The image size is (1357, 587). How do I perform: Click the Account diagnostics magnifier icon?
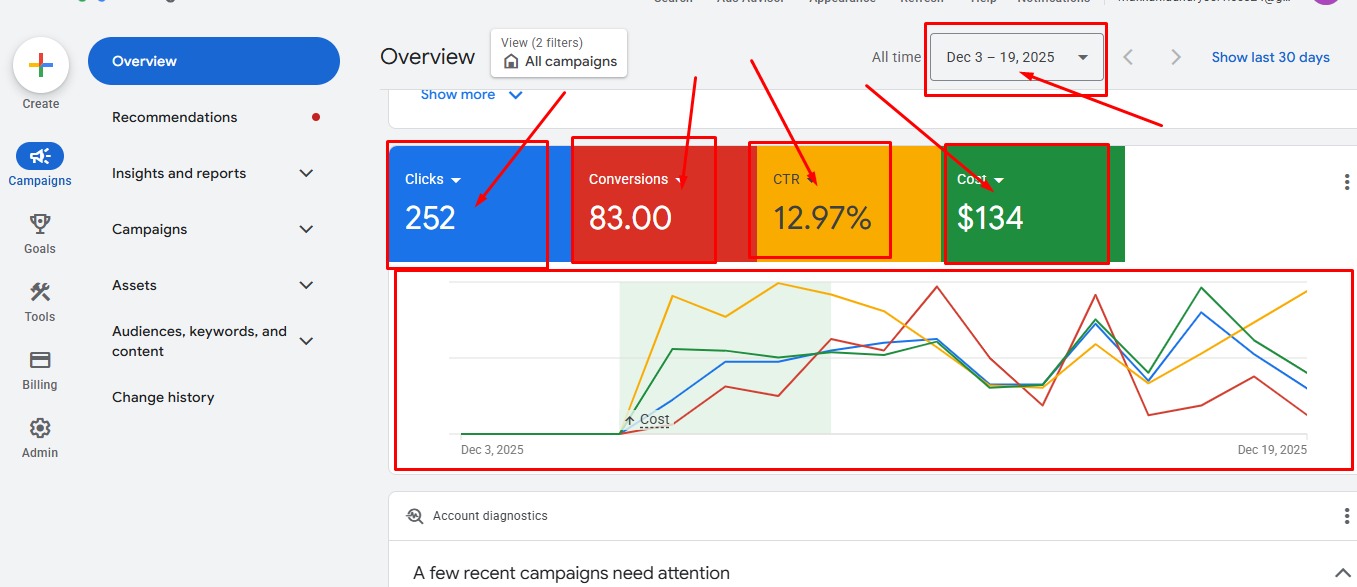pyautogui.click(x=415, y=516)
